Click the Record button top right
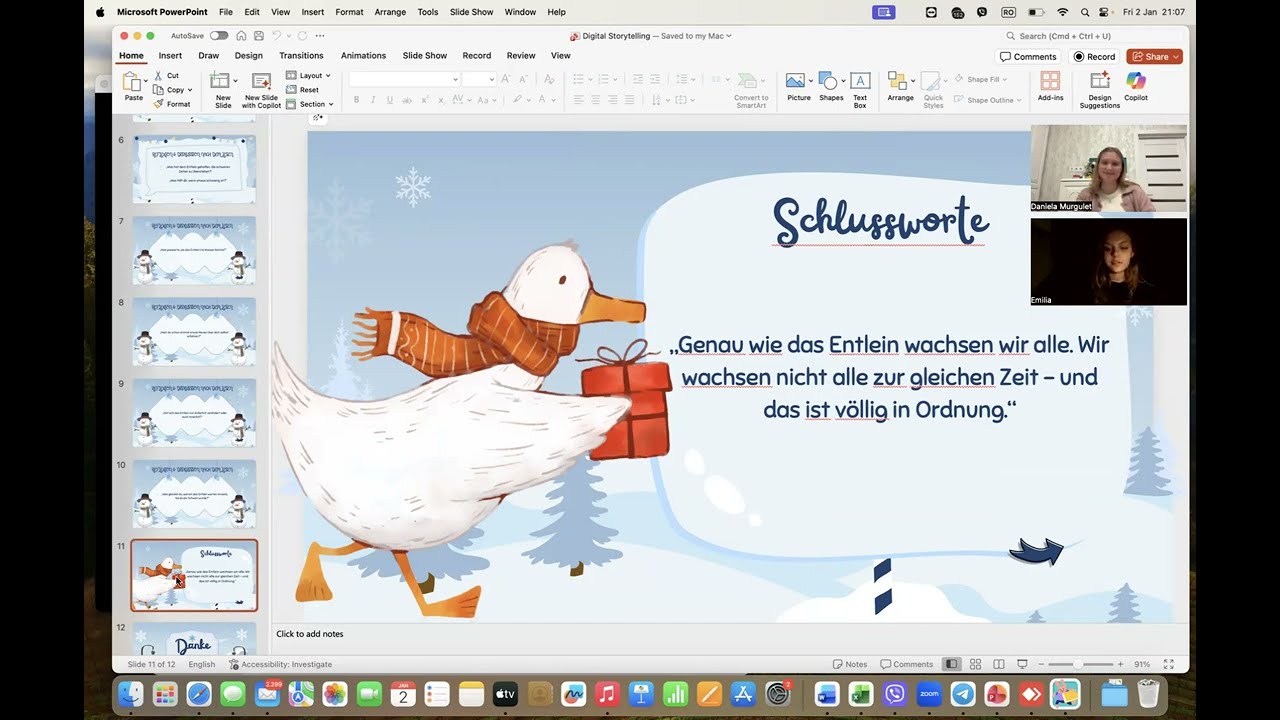The height and width of the screenshot is (720, 1280). click(x=1094, y=56)
